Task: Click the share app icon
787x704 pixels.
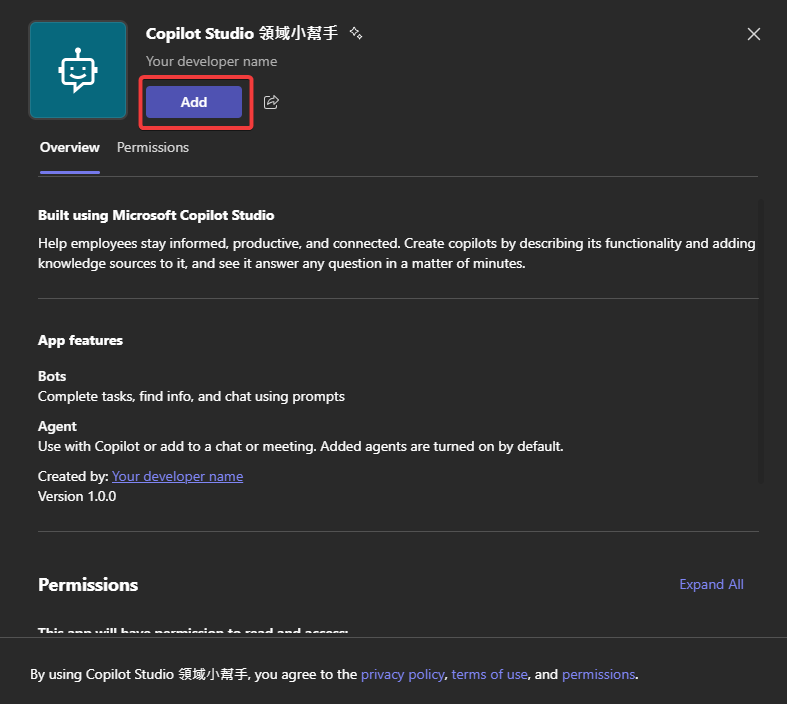Action: click(x=271, y=102)
